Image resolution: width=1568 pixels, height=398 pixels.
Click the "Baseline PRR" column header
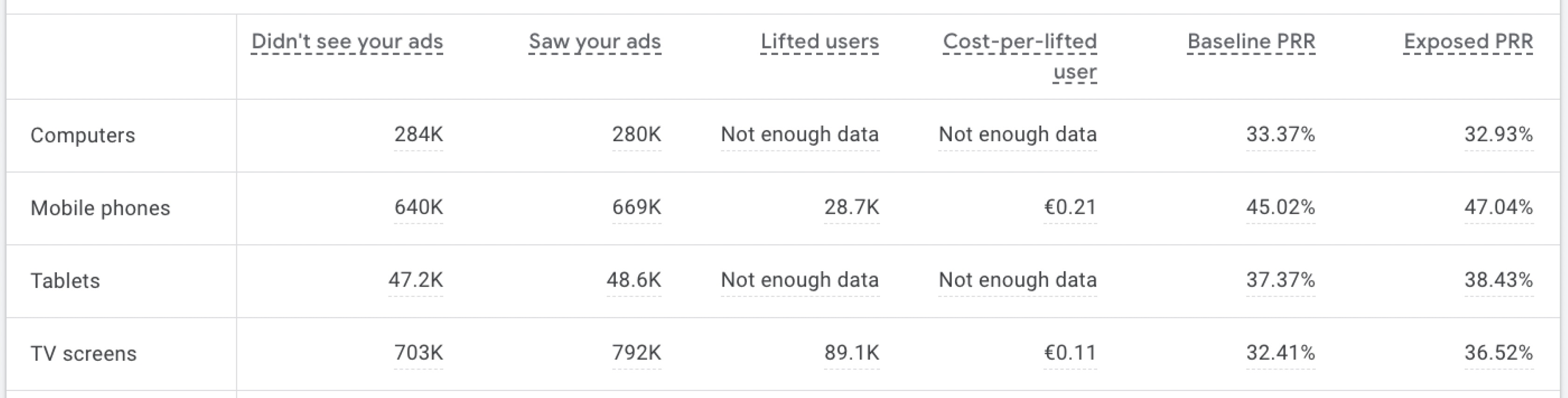1252,41
